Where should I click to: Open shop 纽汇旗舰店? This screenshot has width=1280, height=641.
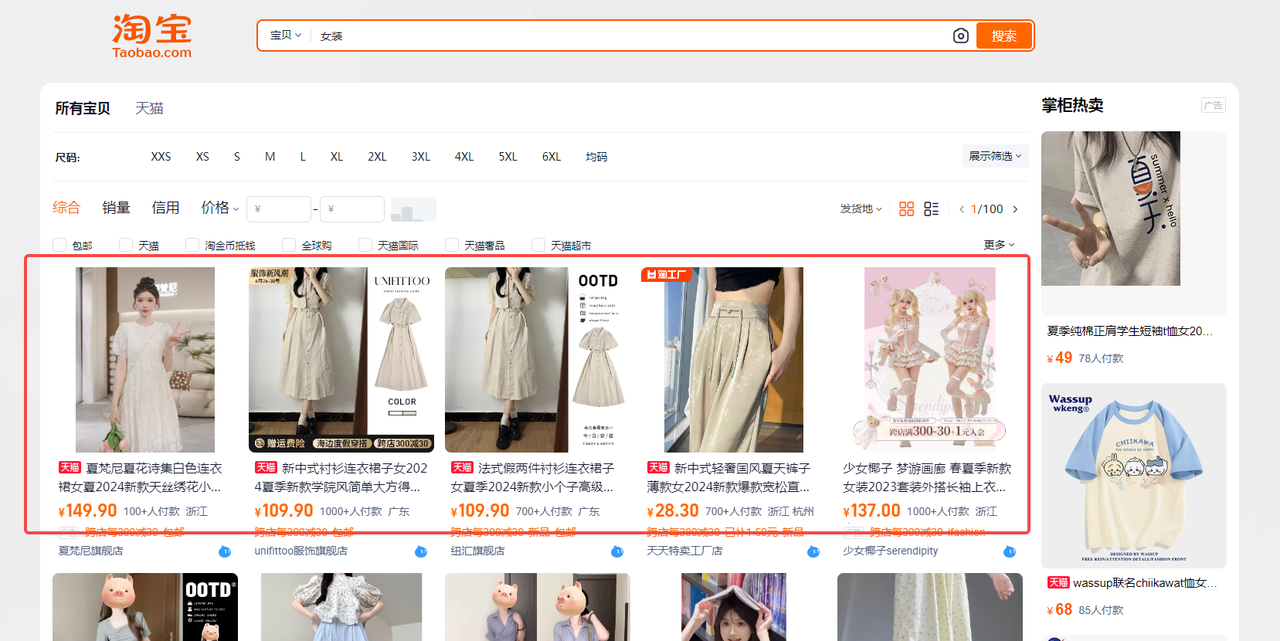[x=478, y=551]
